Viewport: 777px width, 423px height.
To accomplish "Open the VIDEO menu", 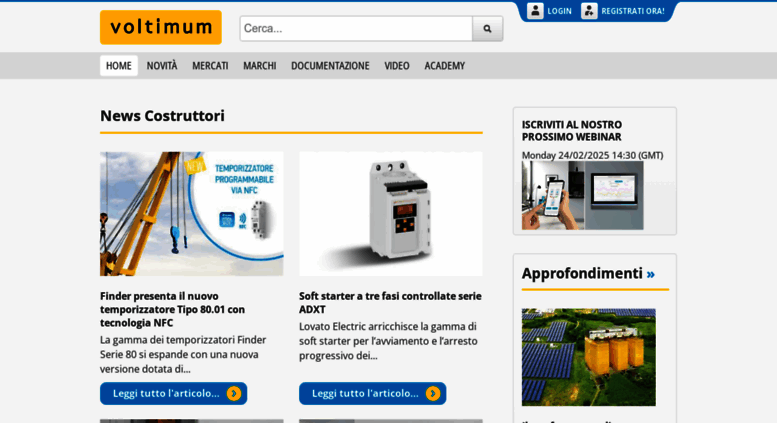I will point(397,66).
